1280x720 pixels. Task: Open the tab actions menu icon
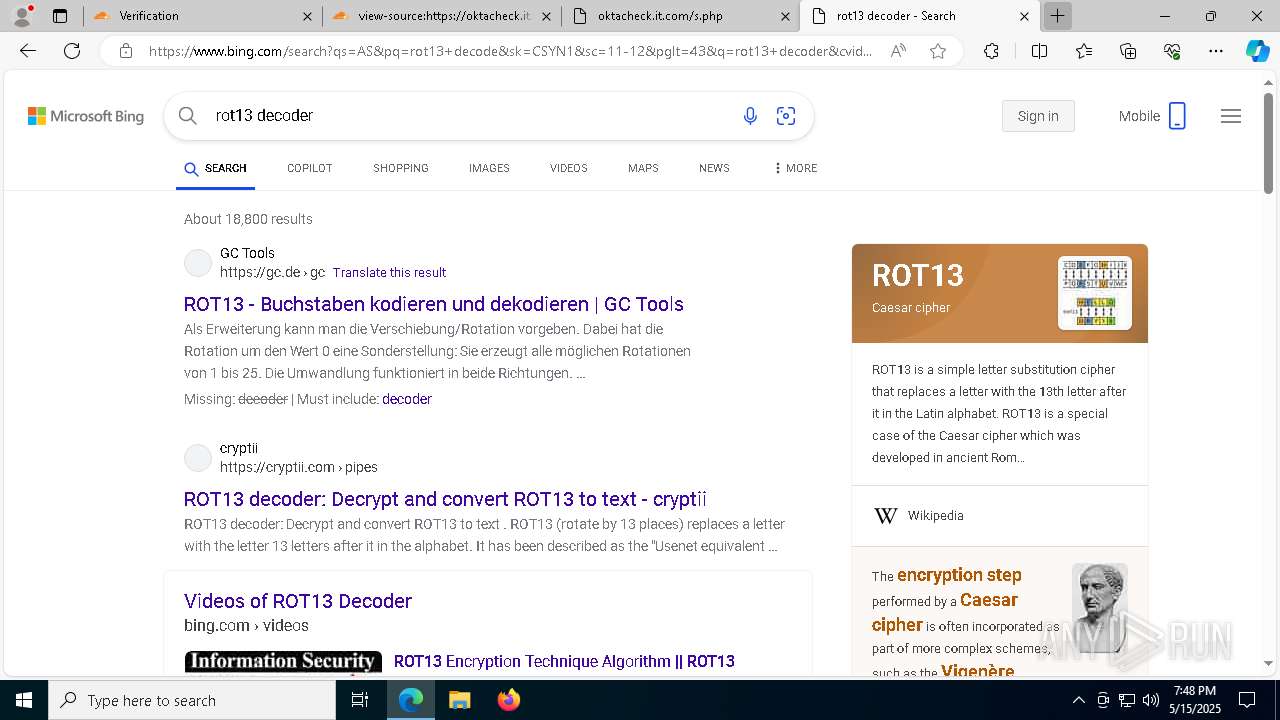tap(60, 16)
